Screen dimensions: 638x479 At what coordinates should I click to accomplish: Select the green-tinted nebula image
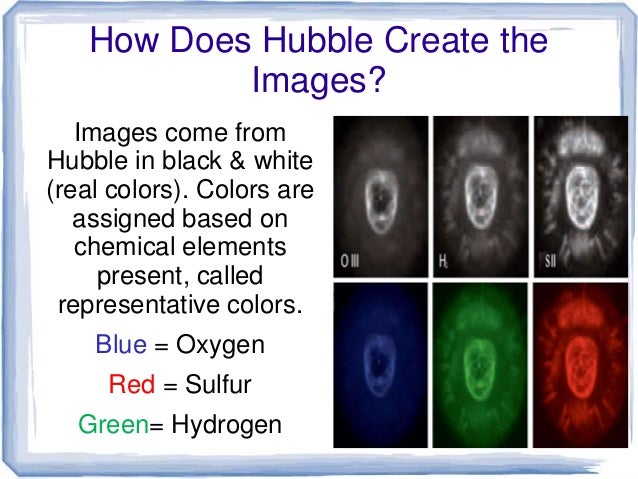click(x=480, y=365)
